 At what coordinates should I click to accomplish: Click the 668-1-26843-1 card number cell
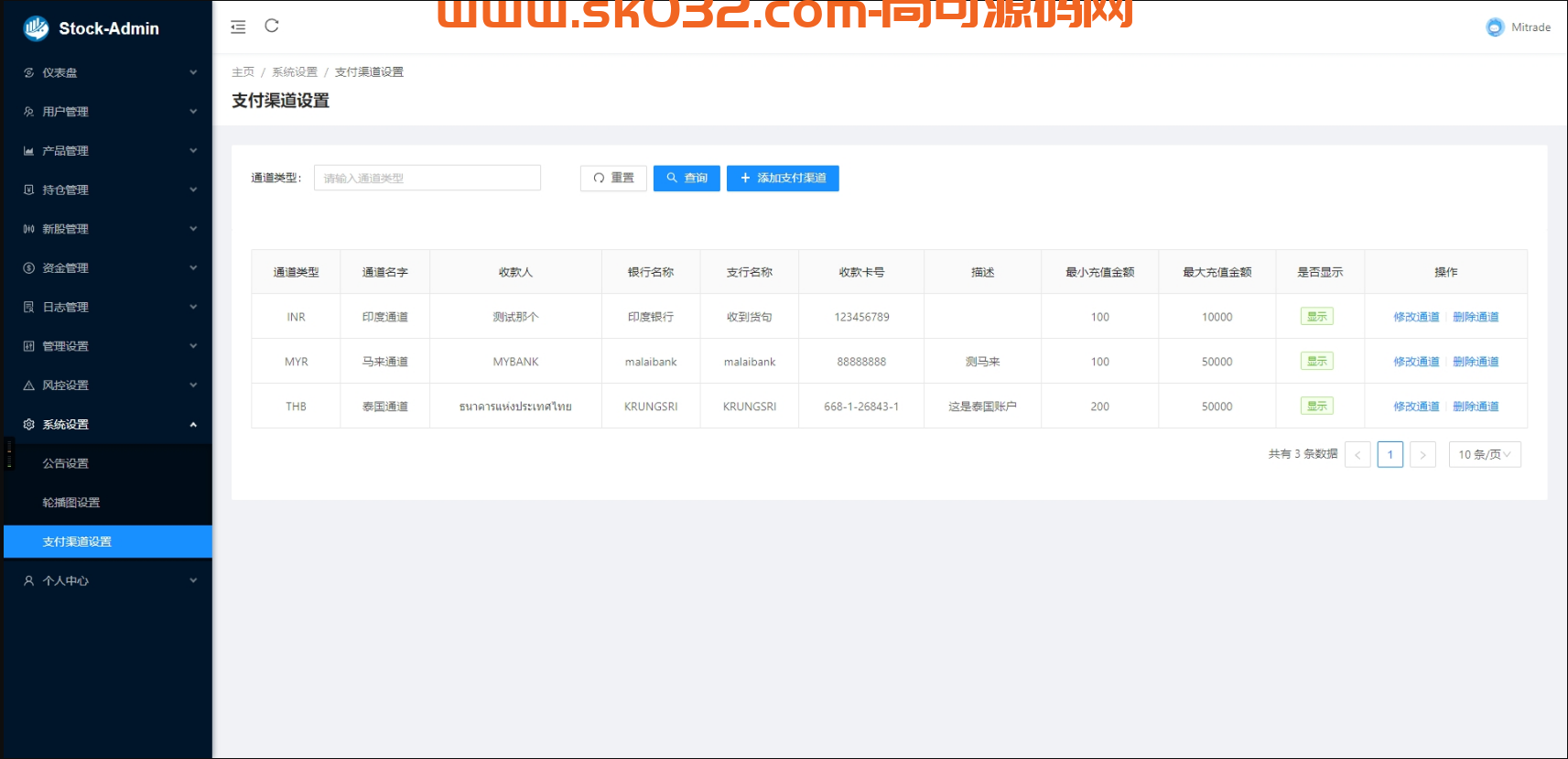click(861, 407)
